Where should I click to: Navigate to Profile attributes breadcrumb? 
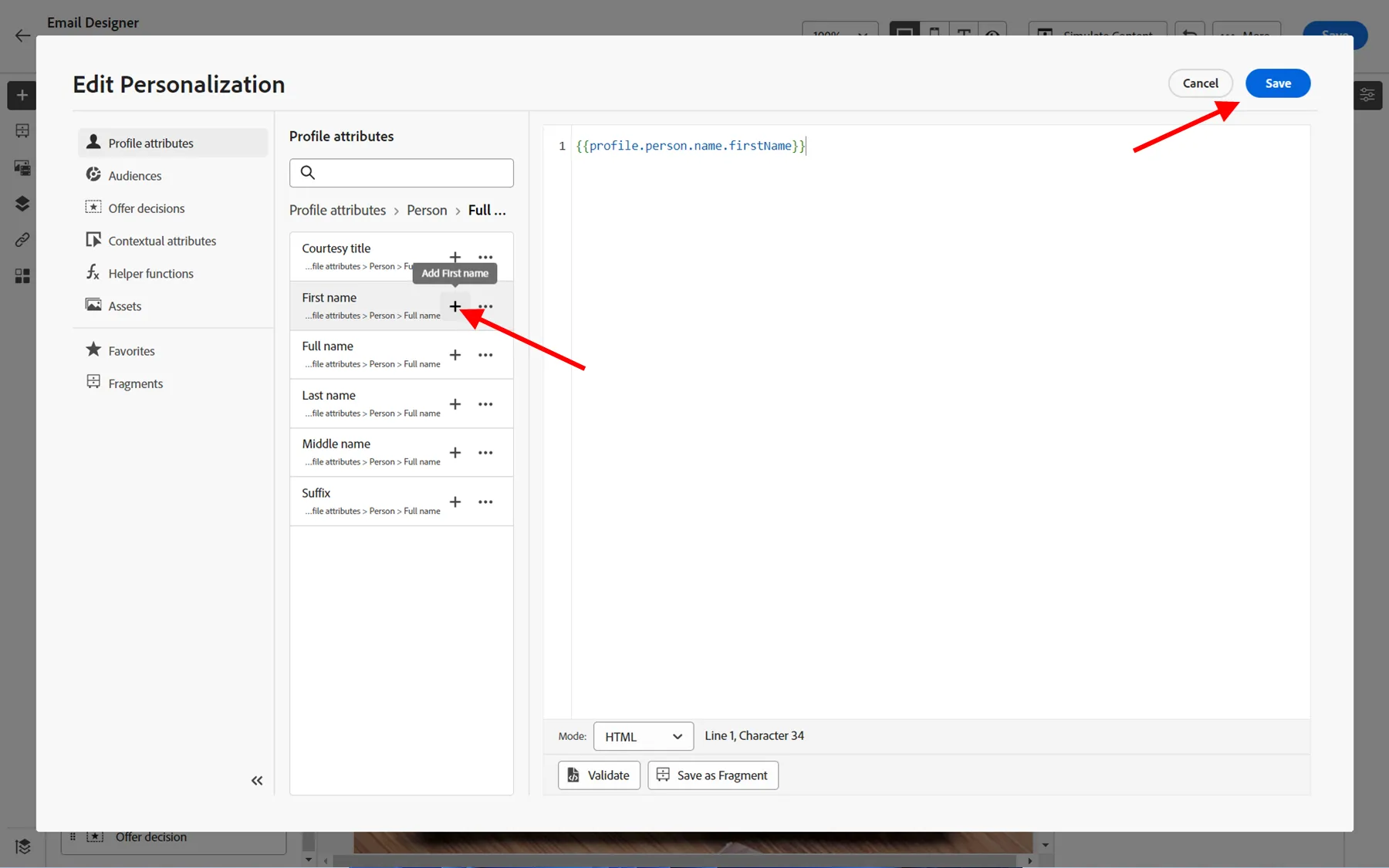pyautogui.click(x=337, y=210)
